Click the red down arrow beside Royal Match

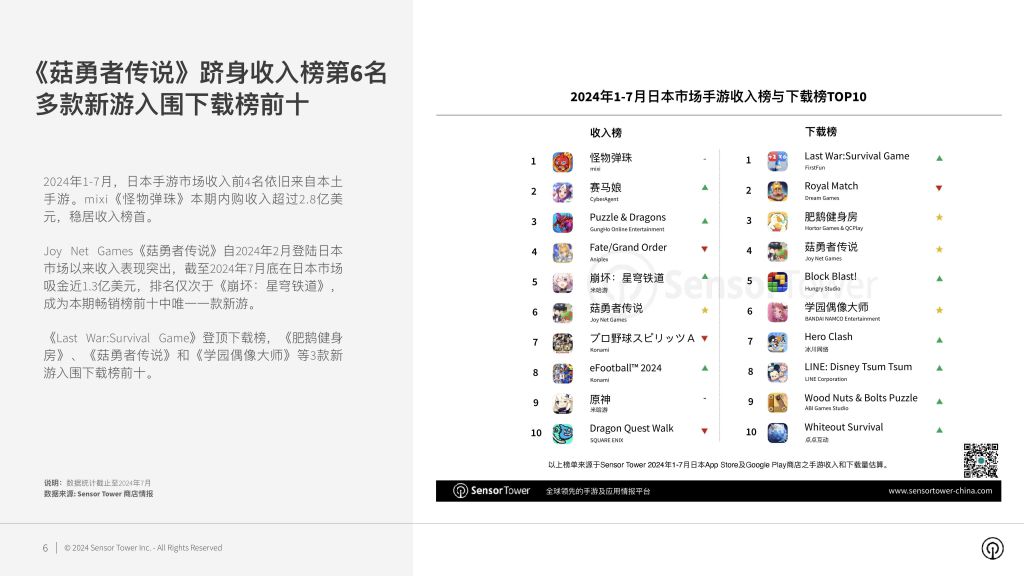(x=939, y=188)
